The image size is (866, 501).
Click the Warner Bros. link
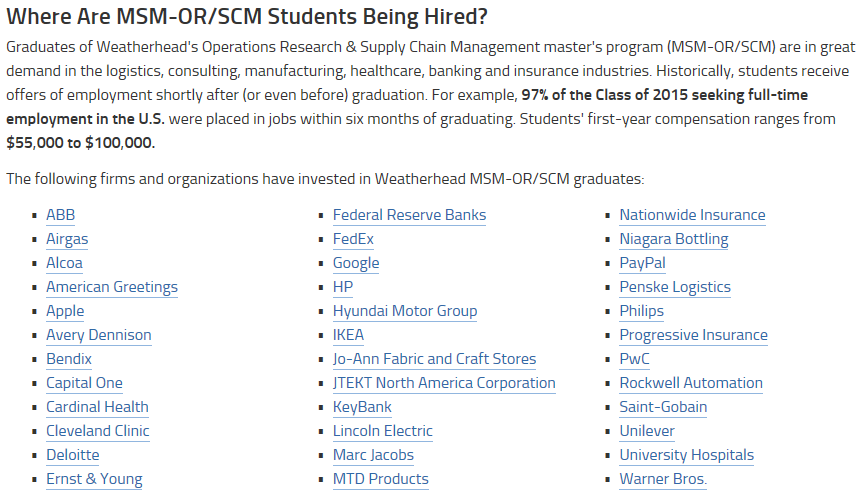[x=663, y=479]
